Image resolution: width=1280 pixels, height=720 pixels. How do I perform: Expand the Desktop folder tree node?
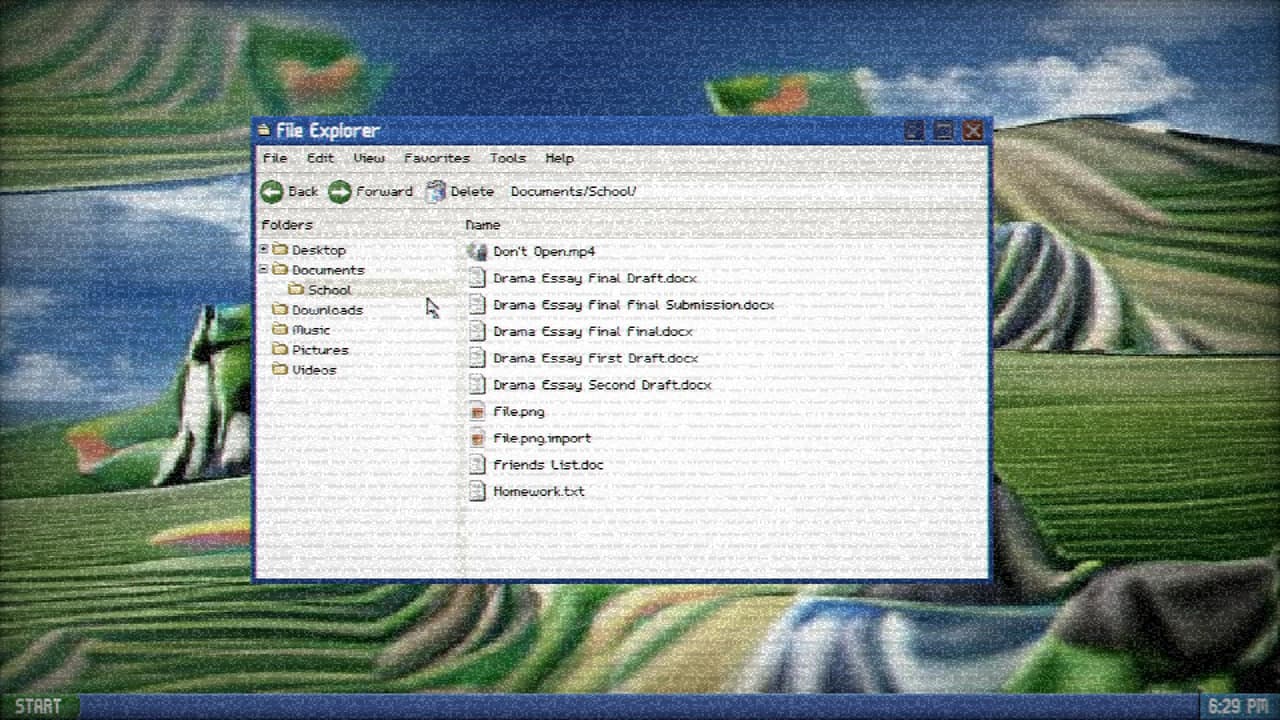point(264,249)
